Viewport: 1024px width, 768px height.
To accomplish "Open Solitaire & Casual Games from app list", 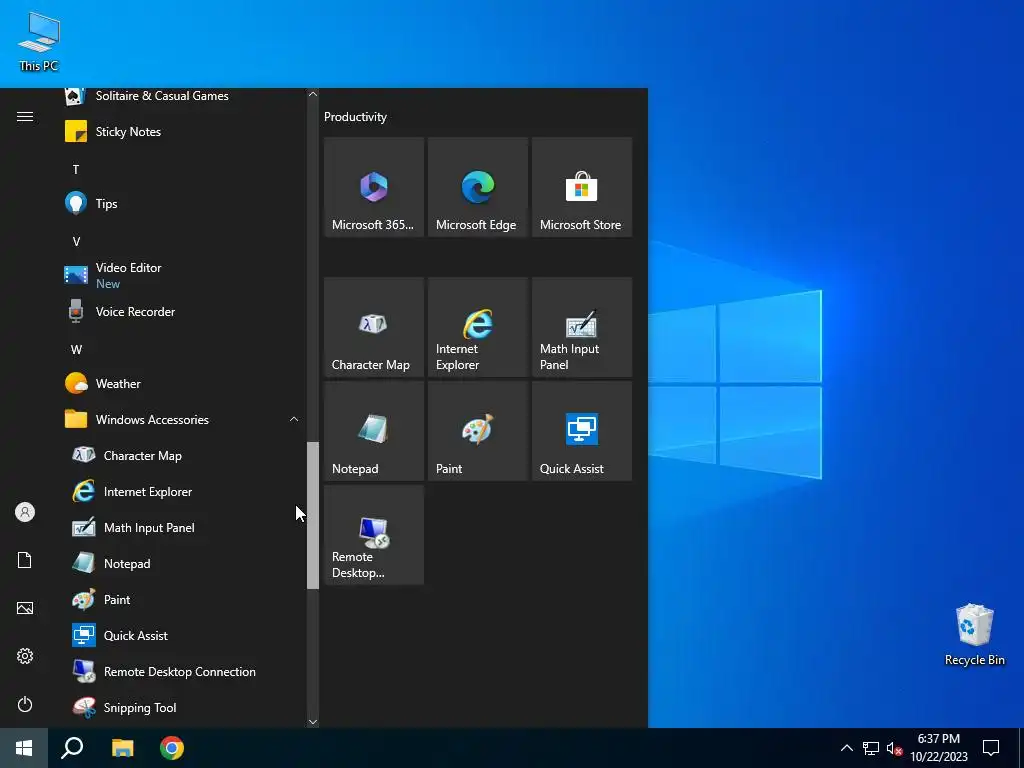I will pyautogui.click(x=183, y=97).
